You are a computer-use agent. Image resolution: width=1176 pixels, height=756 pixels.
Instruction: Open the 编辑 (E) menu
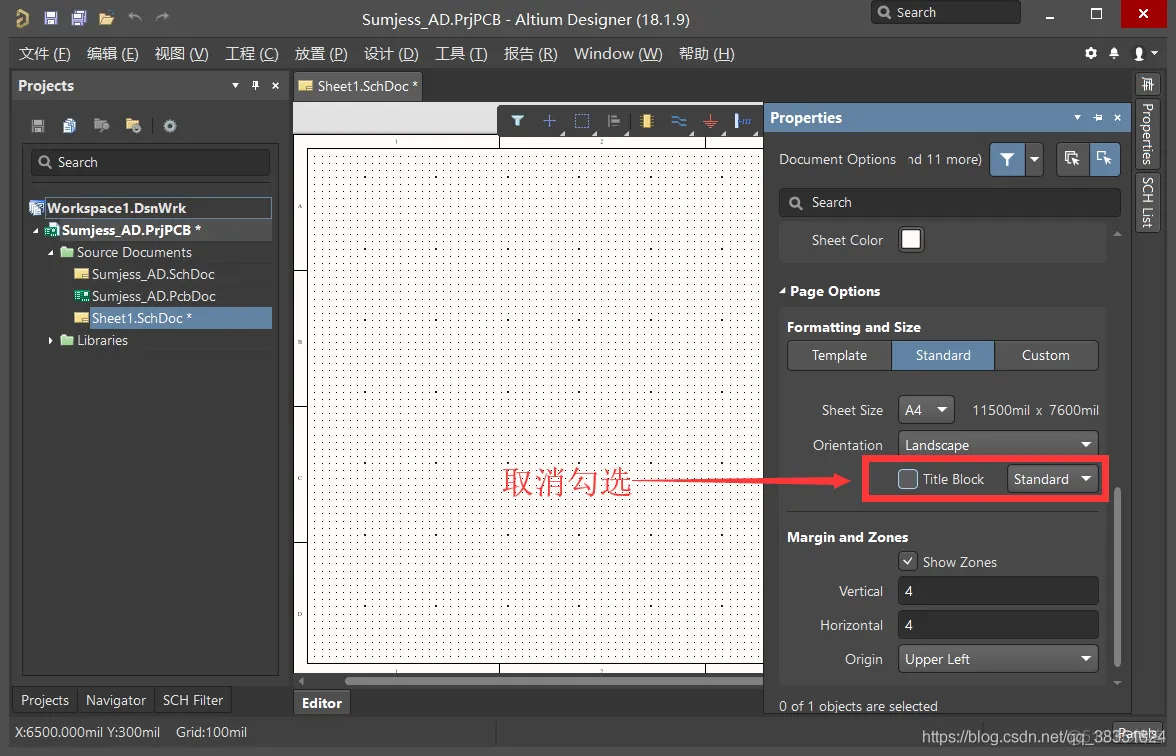point(112,54)
